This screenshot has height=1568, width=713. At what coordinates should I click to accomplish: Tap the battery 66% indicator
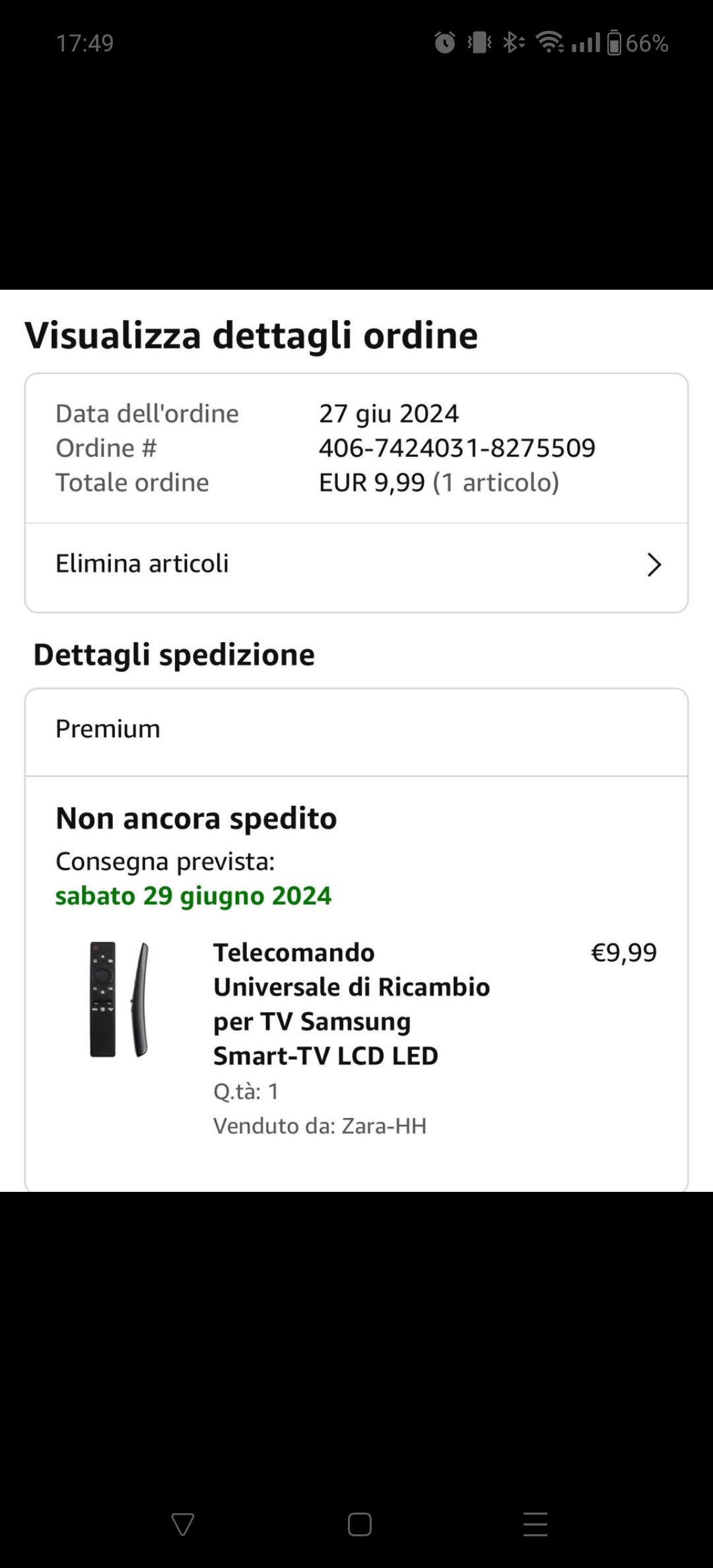coord(638,43)
